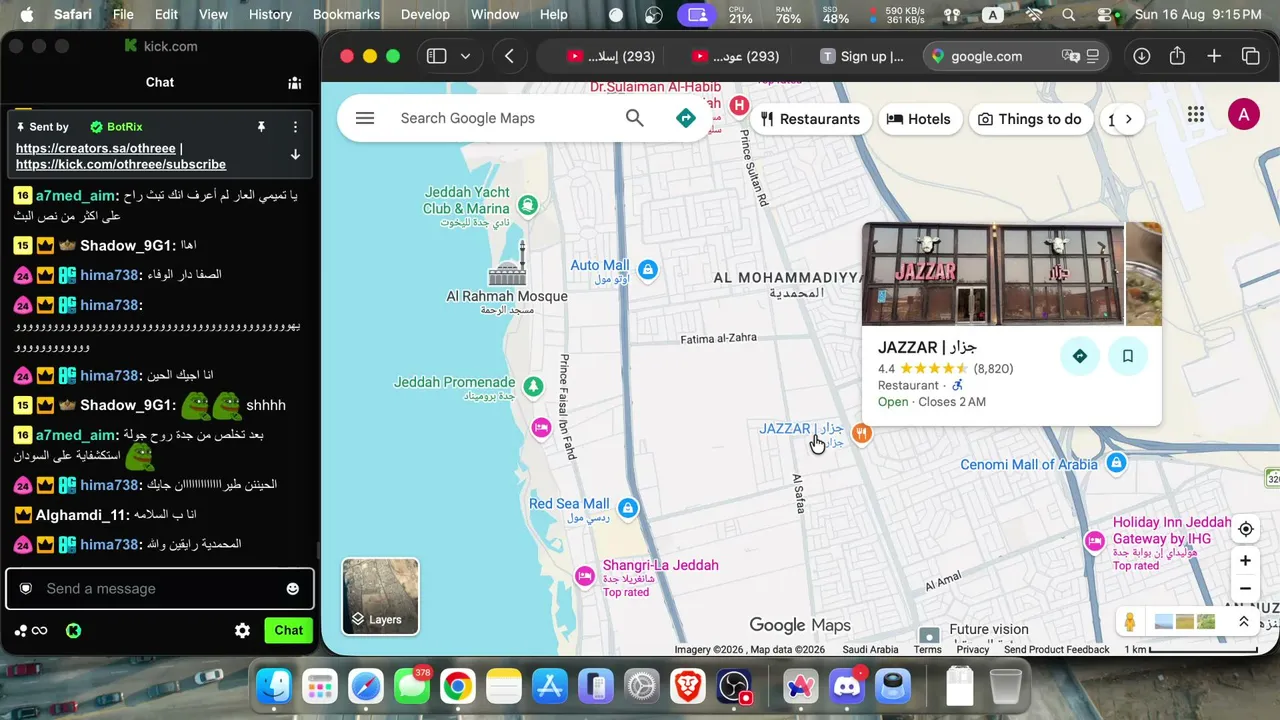Open the Develop menu
Screen dimensions: 1280x720
tap(425, 15)
